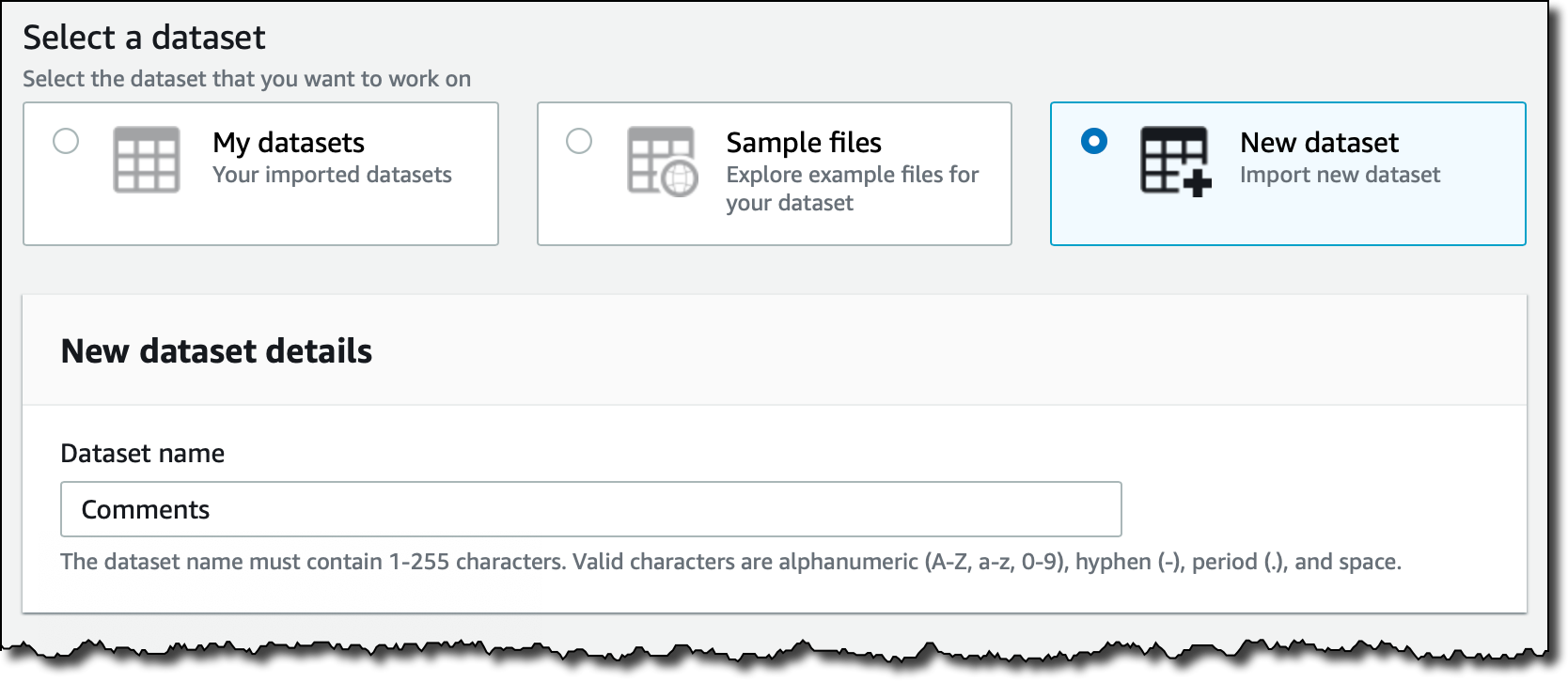This screenshot has height=682, width=1568.
Task: Click the "Select a dataset" page heading
Action: click(144, 38)
